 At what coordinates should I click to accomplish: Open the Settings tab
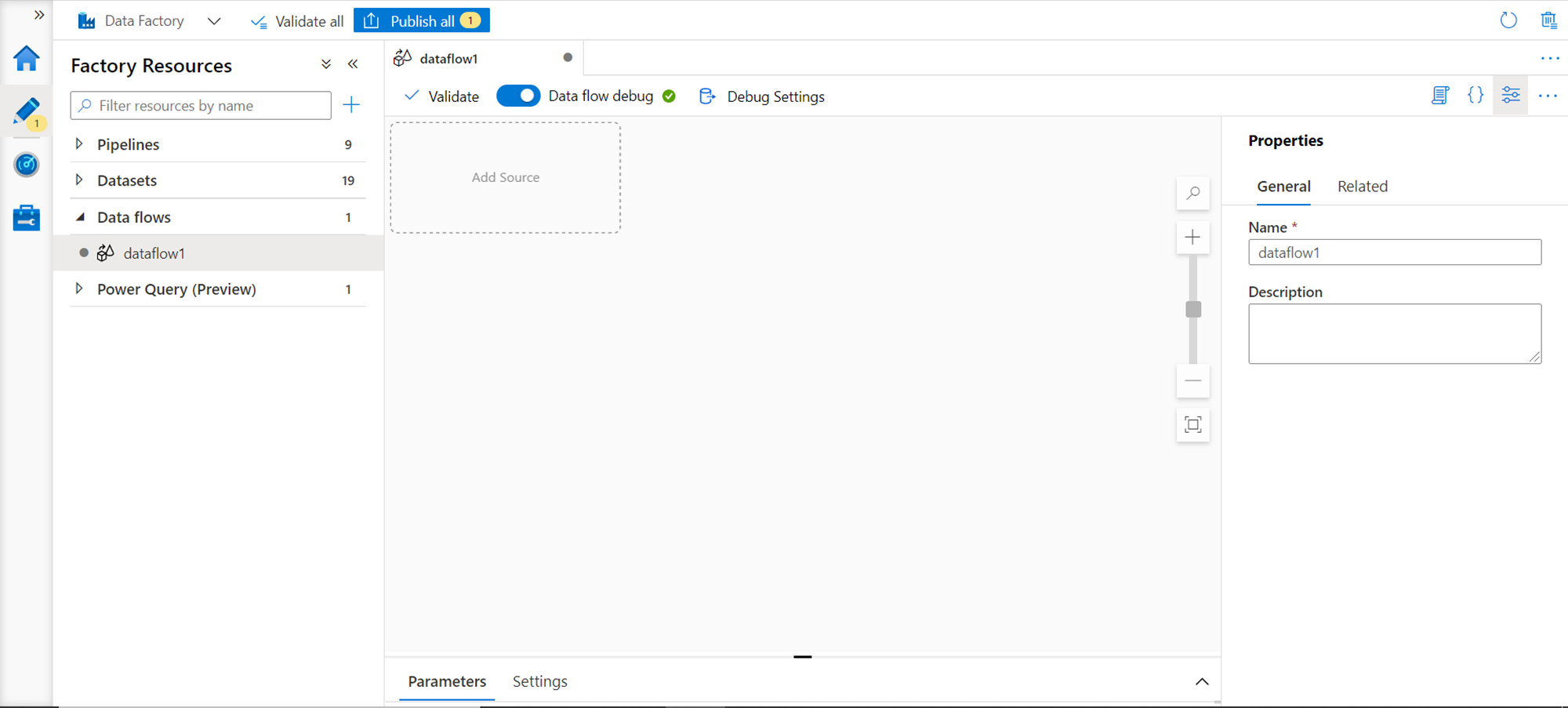[540, 681]
